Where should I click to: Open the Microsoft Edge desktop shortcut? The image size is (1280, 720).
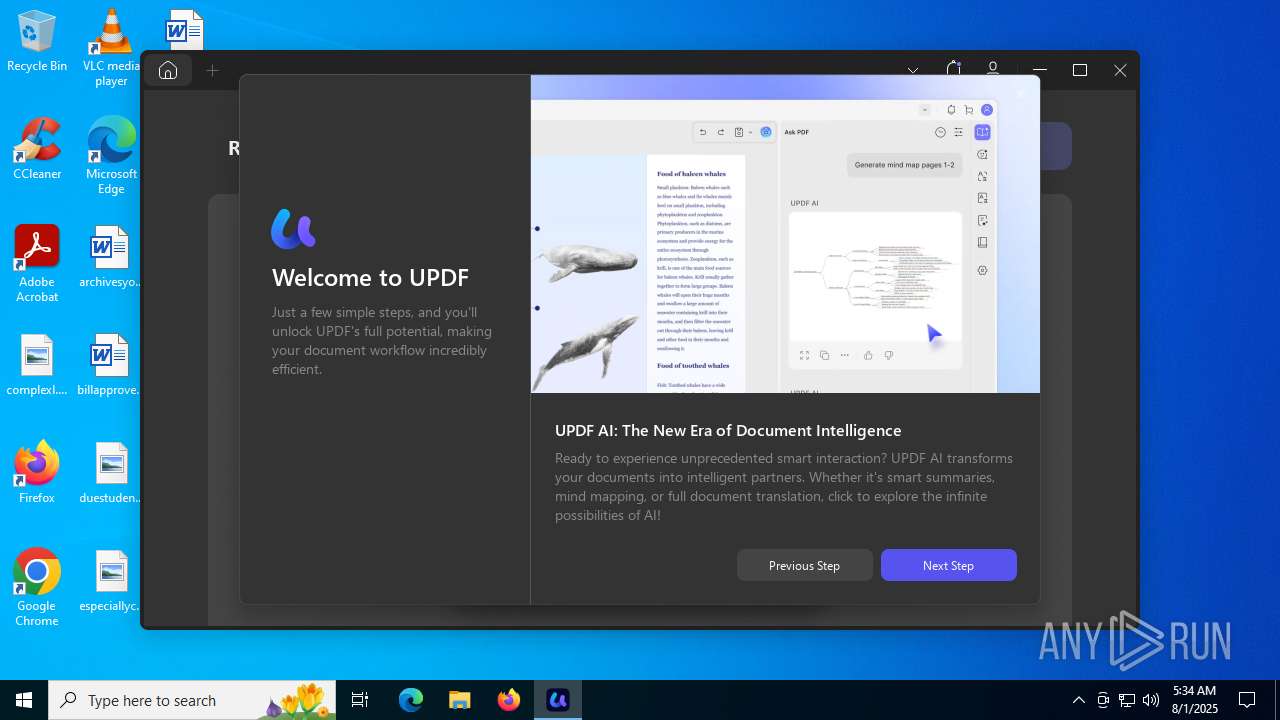[111, 156]
